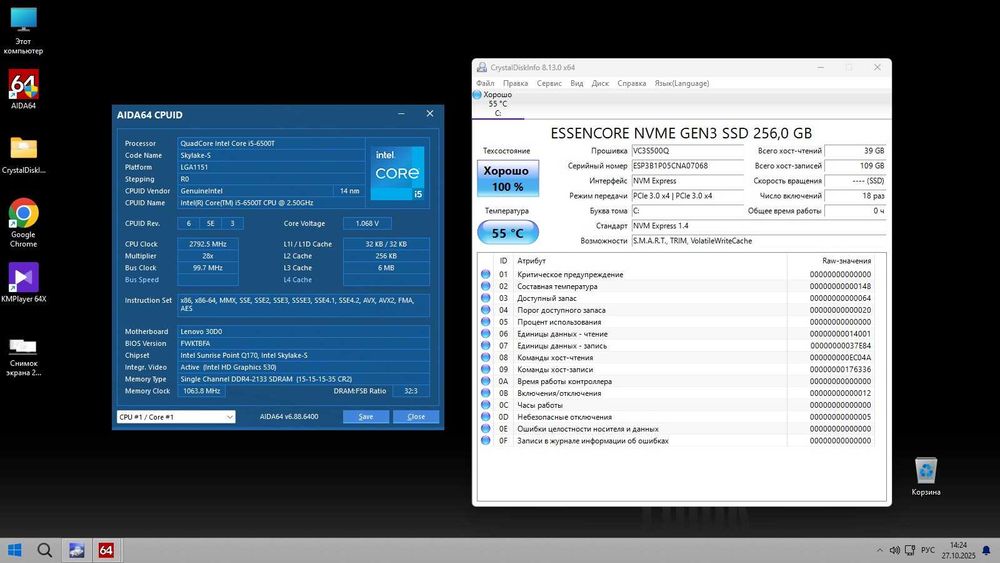Click the Processor value QuadCore Intel Core i5-6500T

pyautogui.click(x=271, y=143)
